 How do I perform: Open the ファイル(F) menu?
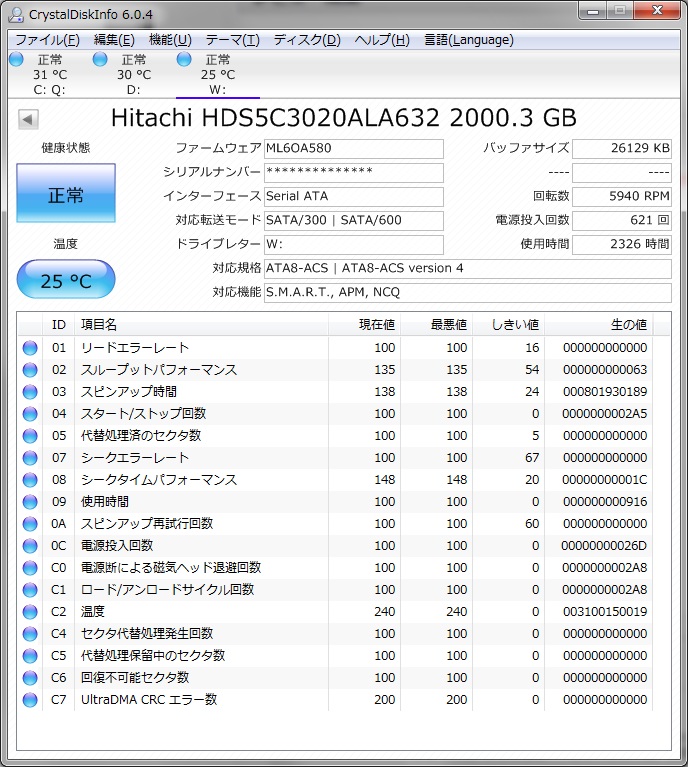point(47,40)
